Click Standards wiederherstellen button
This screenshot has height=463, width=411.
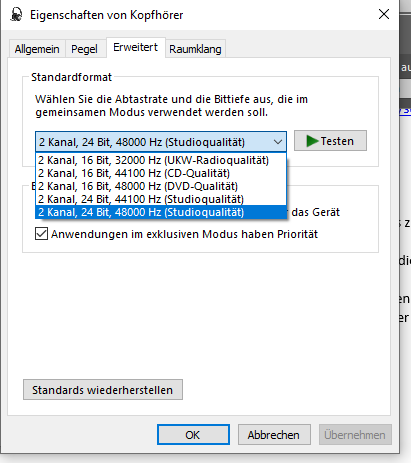point(103,390)
